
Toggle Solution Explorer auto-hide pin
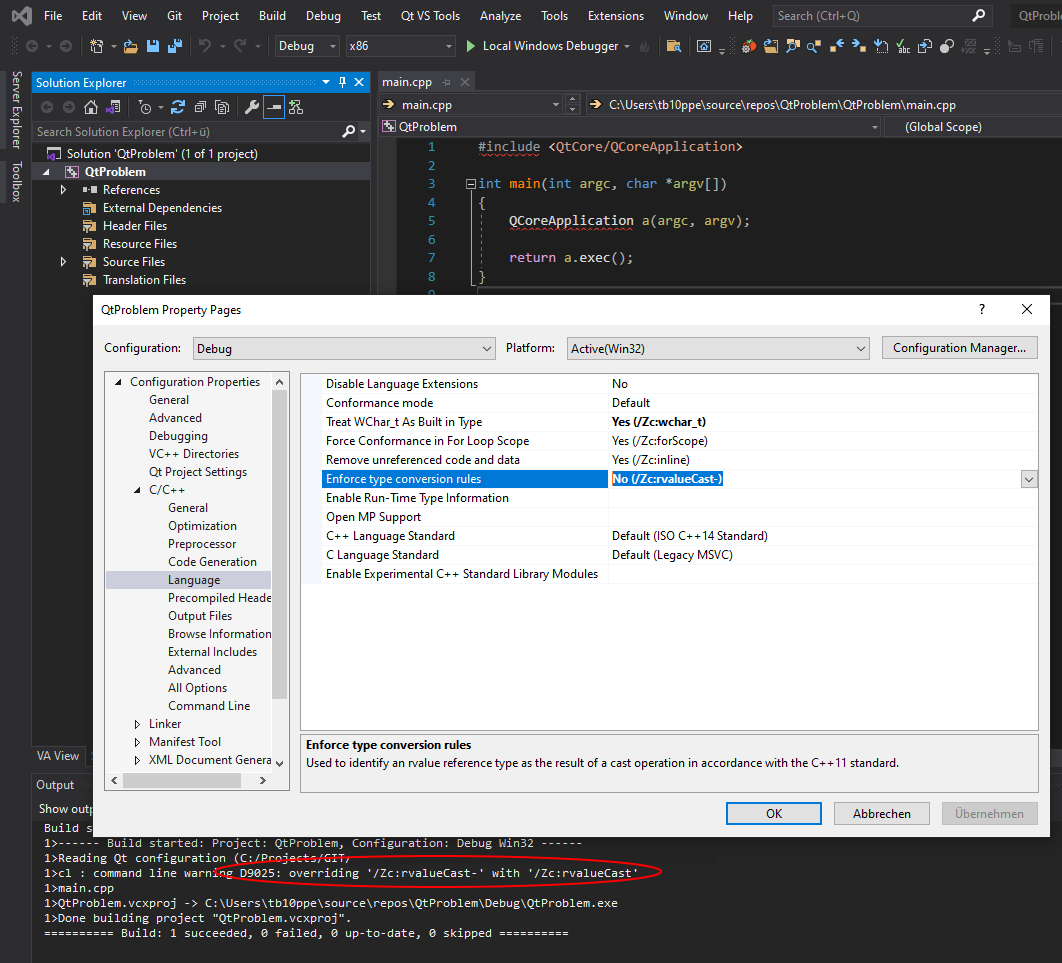pos(342,82)
